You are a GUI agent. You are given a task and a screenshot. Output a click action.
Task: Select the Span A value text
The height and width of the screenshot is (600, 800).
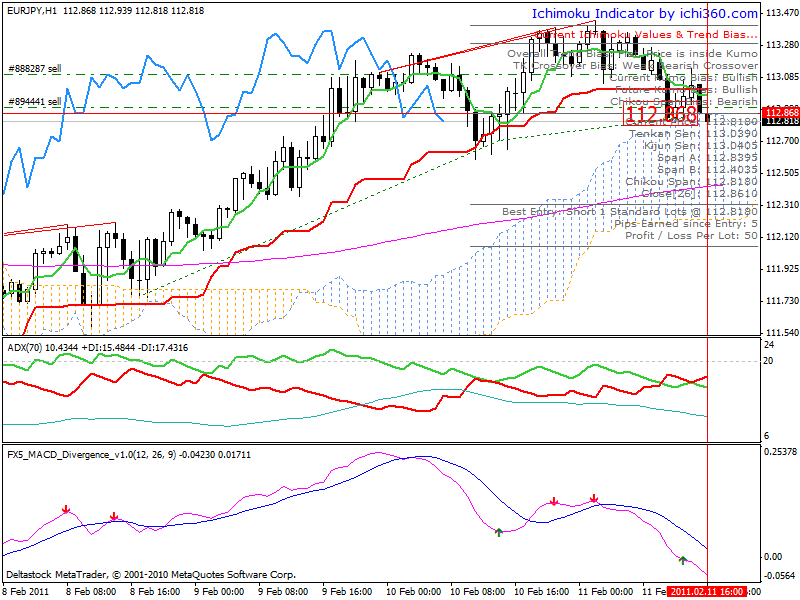click(707, 158)
